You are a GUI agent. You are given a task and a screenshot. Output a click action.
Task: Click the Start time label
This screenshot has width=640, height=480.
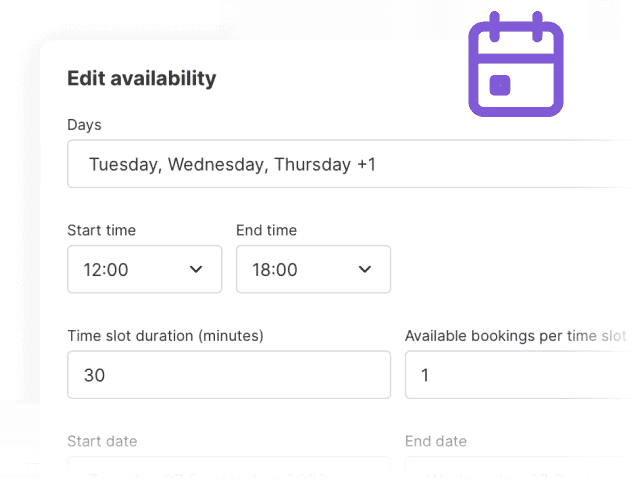point(101,230)
